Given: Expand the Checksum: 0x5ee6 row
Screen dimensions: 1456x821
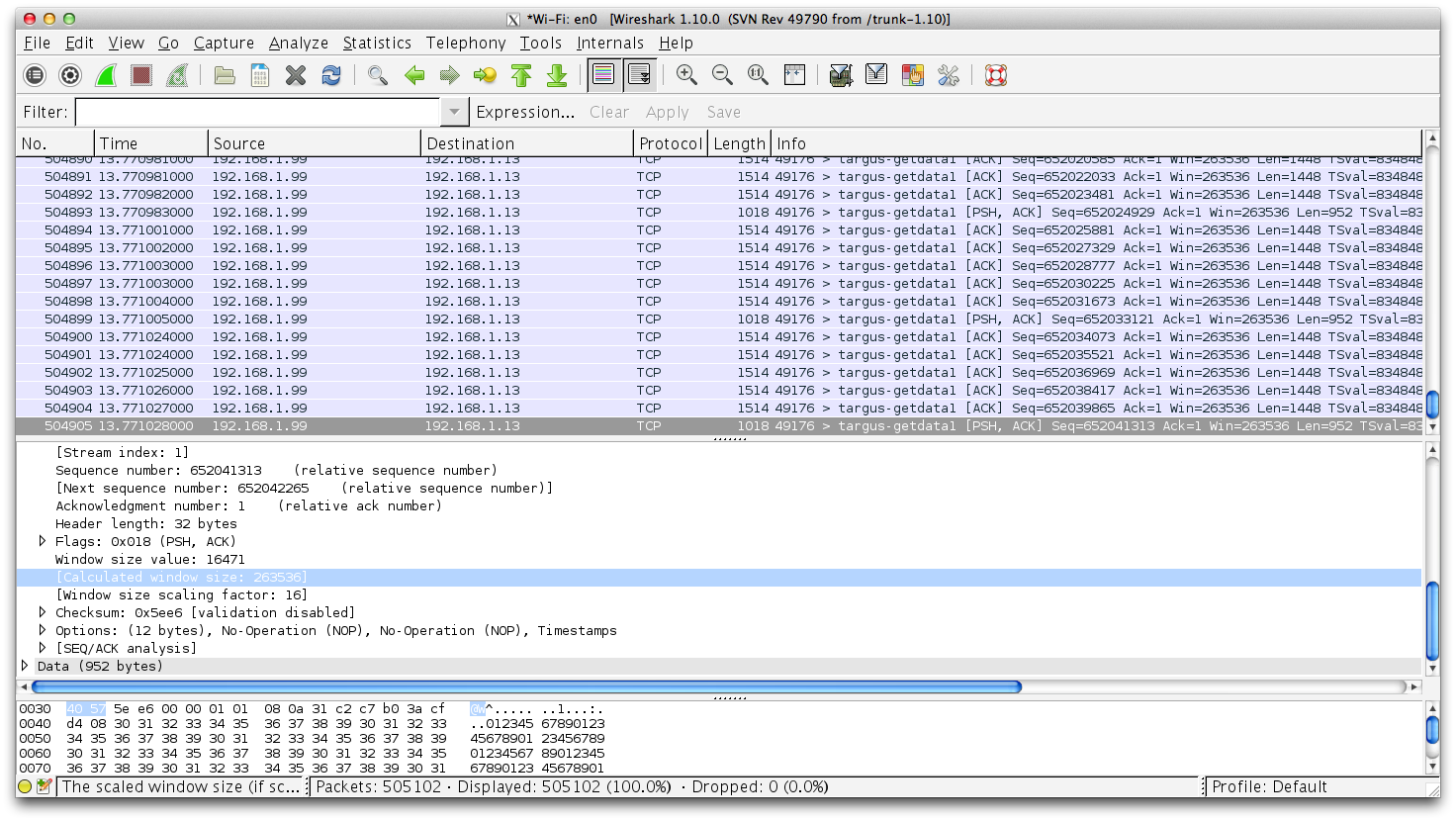Looking at the screenshot, I should tap(43, 612).
